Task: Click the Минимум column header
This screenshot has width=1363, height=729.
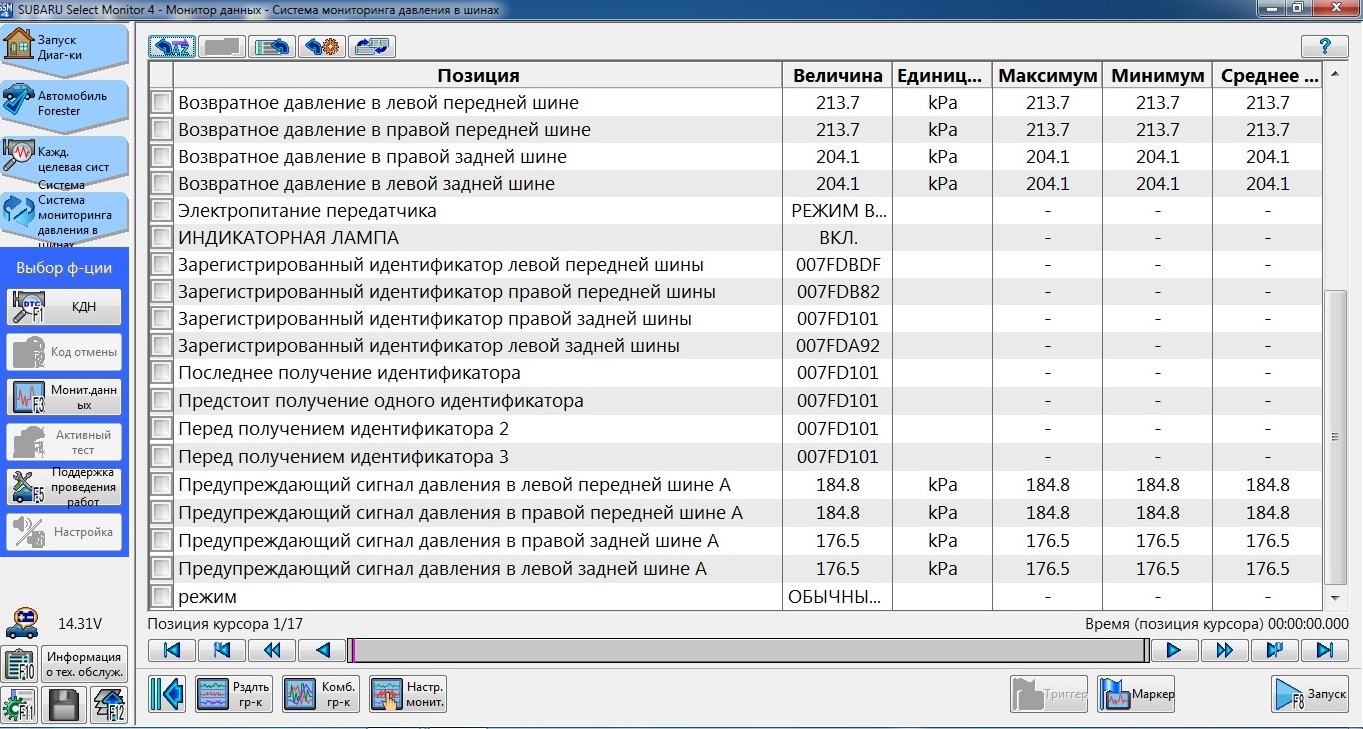Action: coord(1158,75)
